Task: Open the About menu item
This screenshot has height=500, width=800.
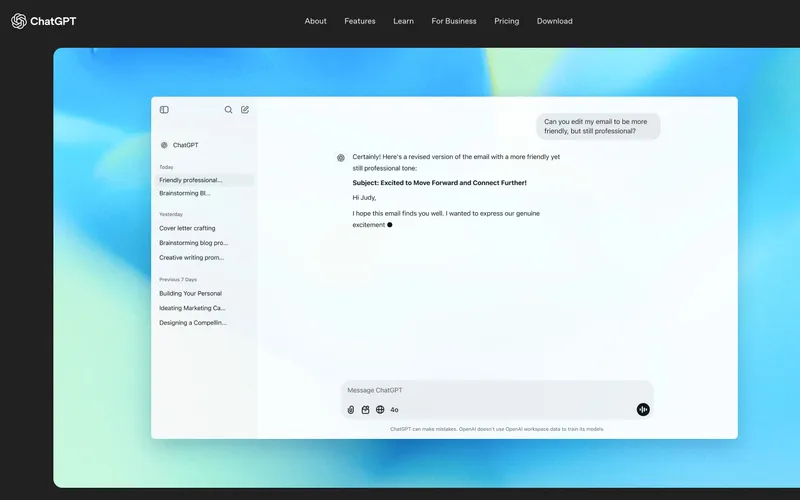Action: click(315, 21)
